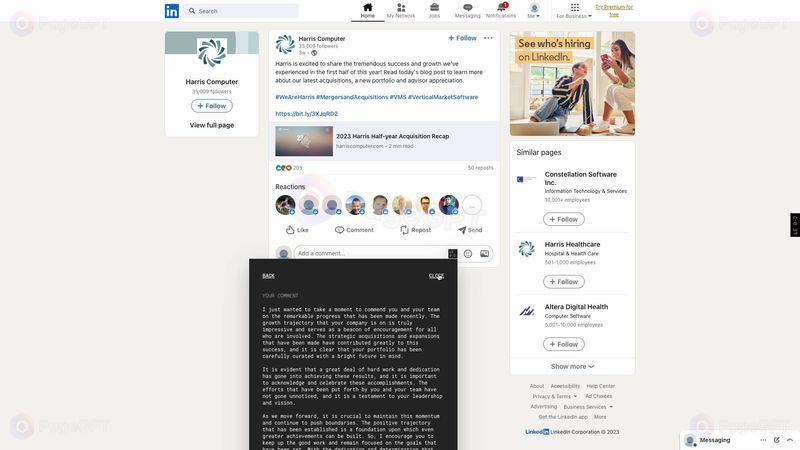
Task: Show more reactions with the ellipsis circle
Action: (472, 205)
